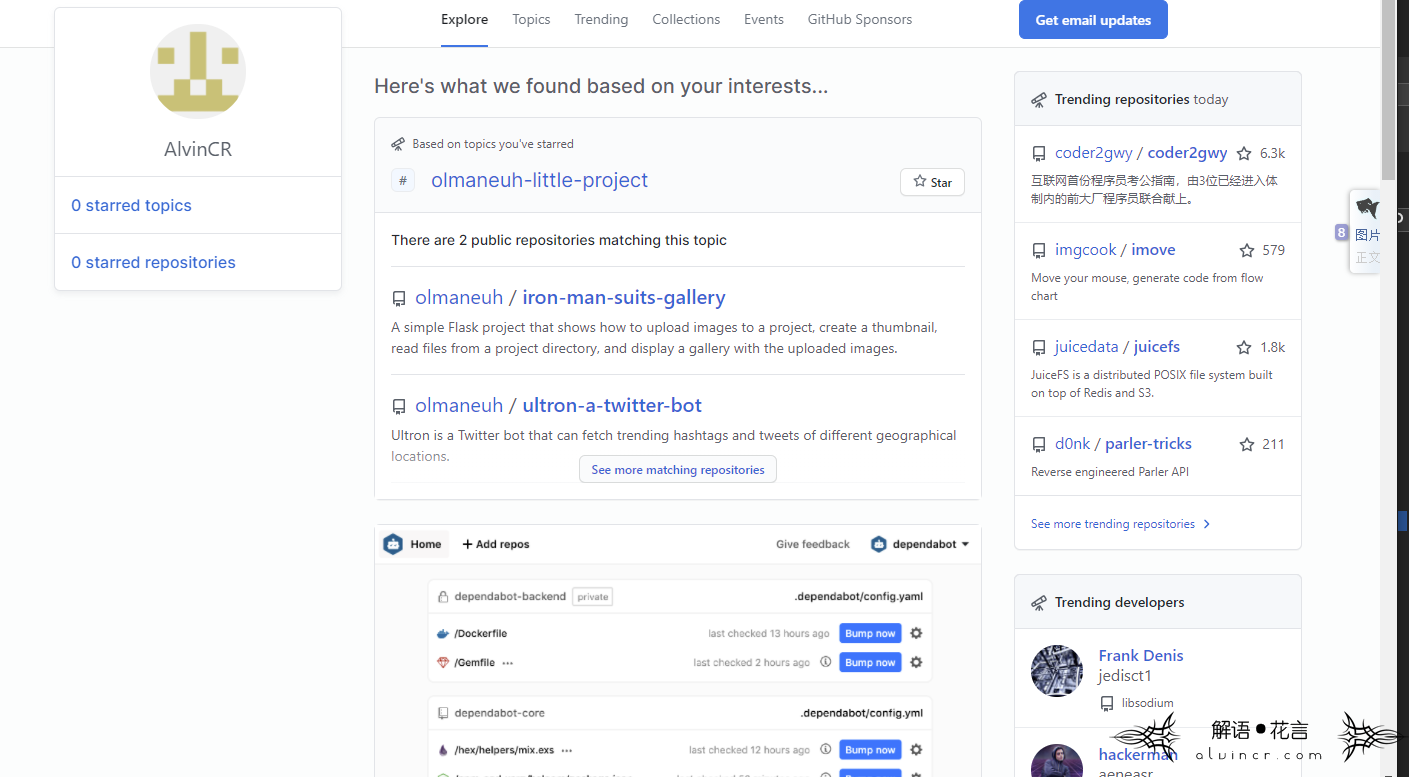Click Dependabot Home button in preview
The width and height of the screenshot is (1409, 777).
pyautogui.click(x=414, y=544)
